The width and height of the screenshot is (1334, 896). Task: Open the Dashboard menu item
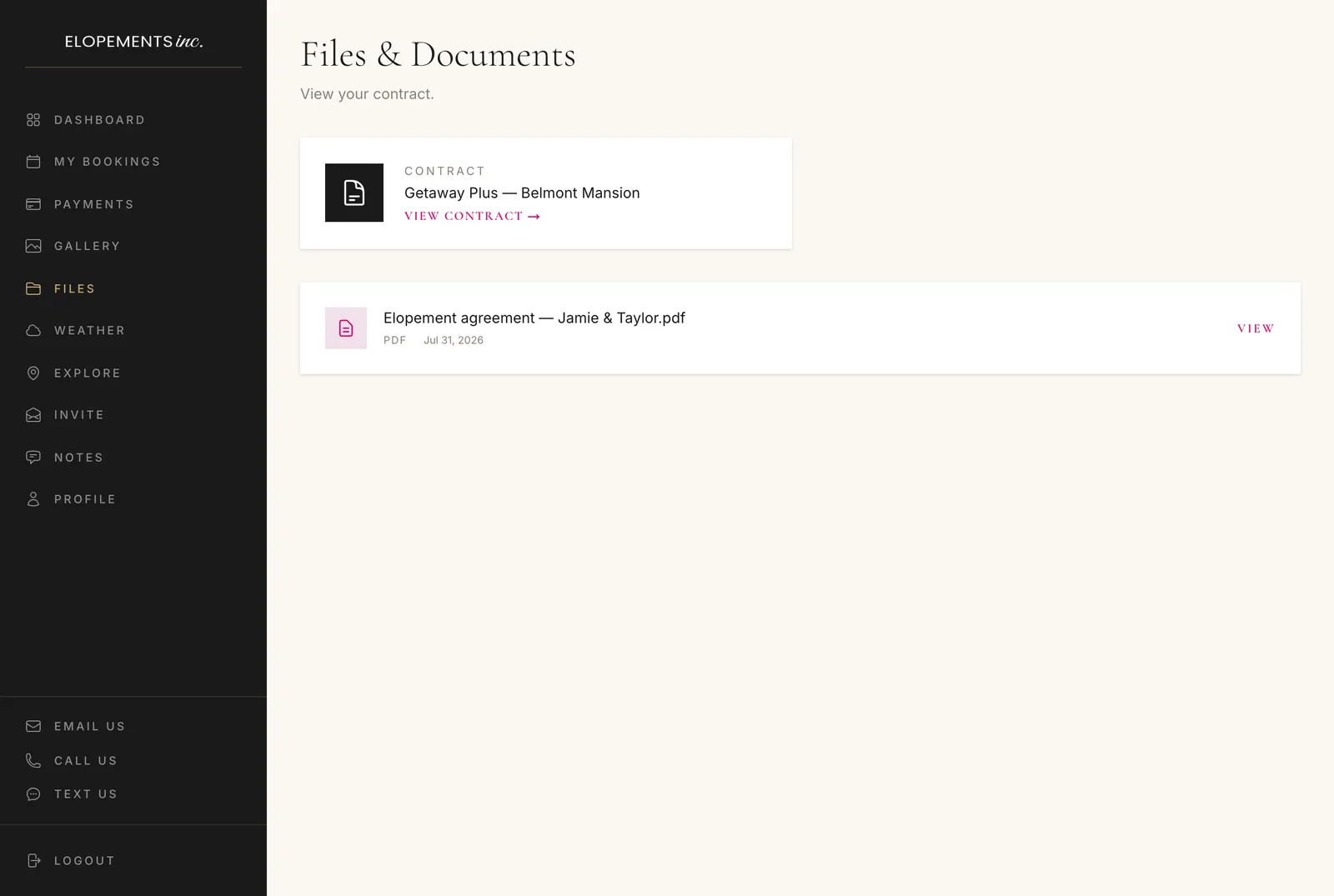point(99,120)
